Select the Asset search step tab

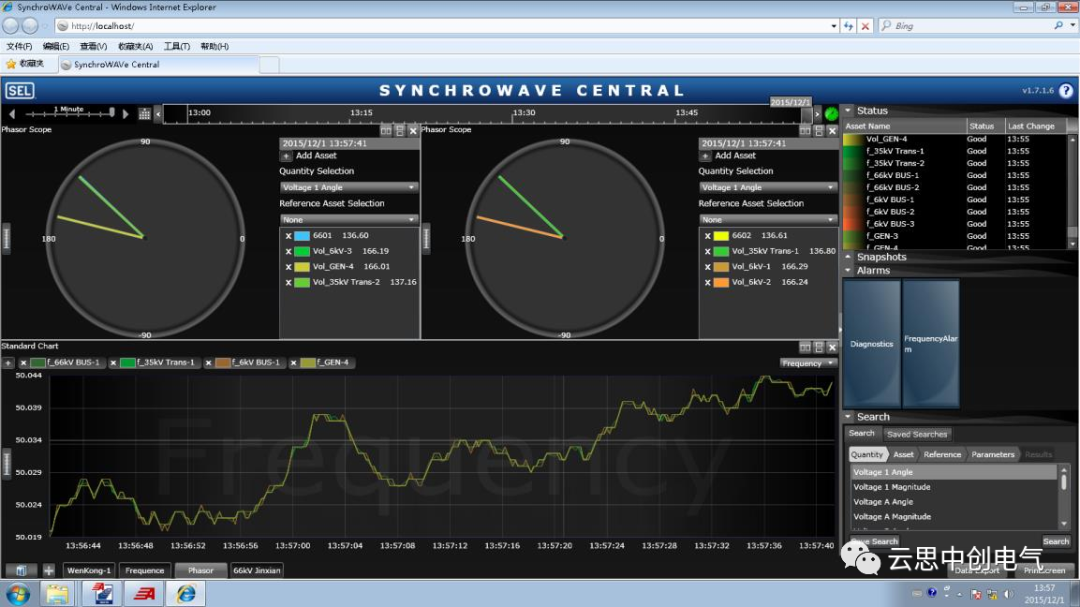tap(903, 455)
